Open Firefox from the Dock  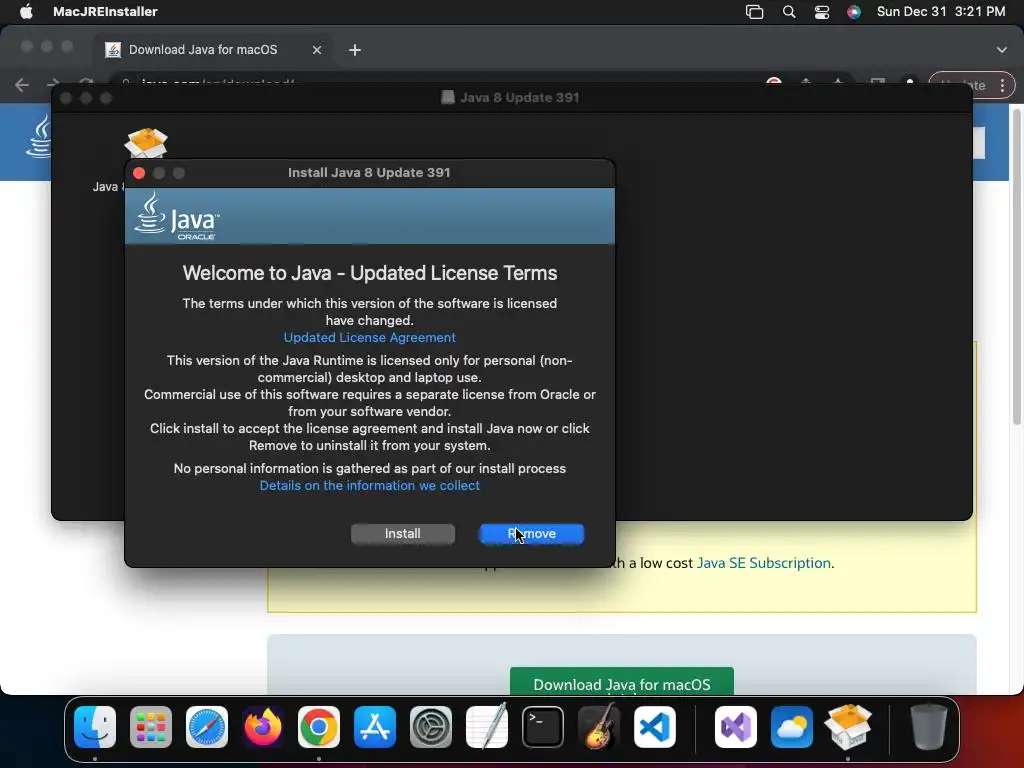click(x=263, y=727)
